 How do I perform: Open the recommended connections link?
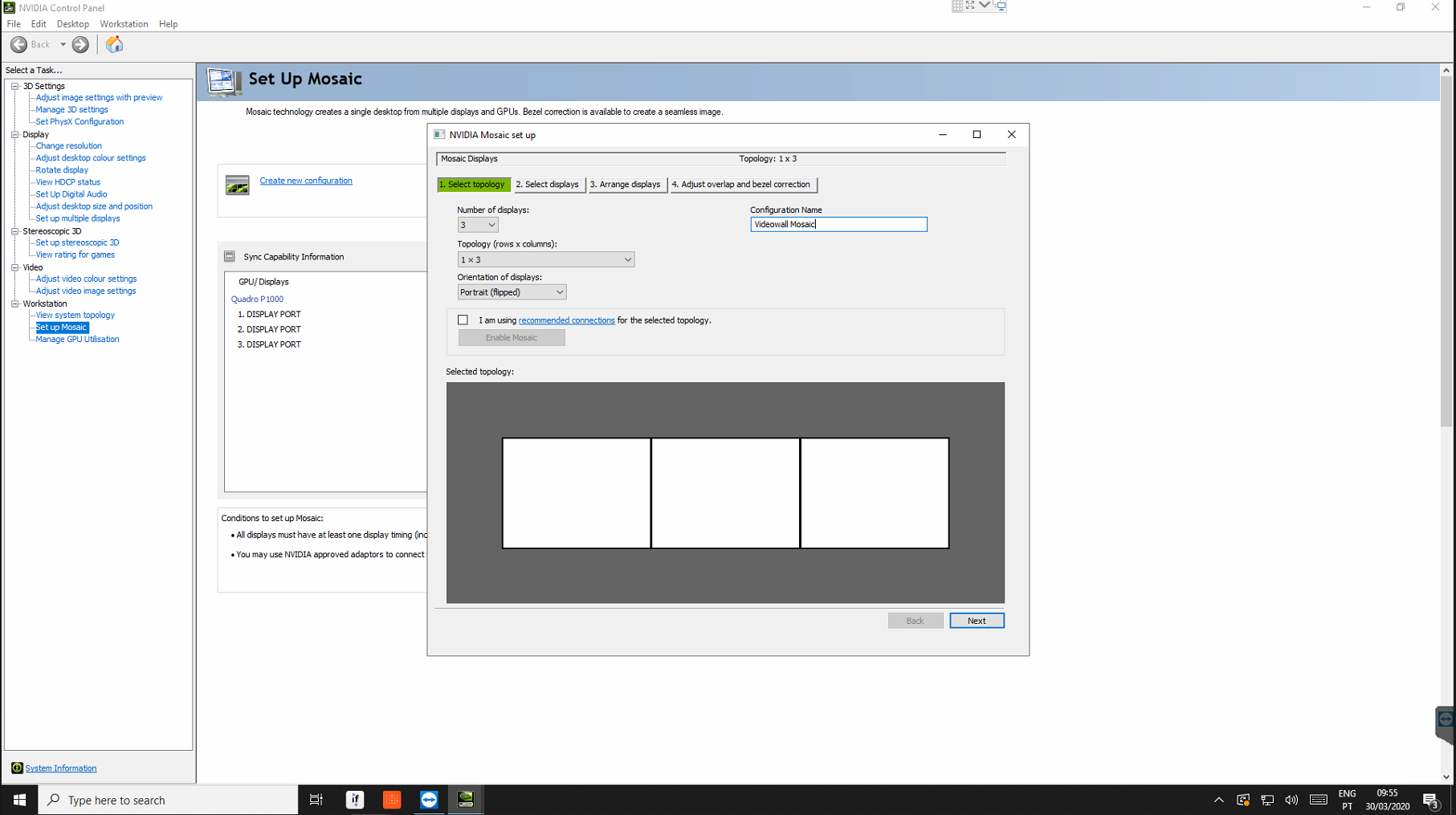coord(566,320)
